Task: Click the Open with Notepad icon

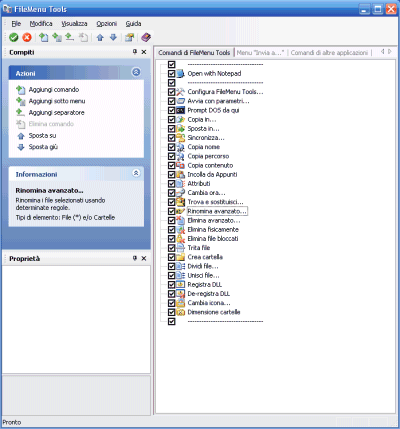Action: (x=180, y=74)
